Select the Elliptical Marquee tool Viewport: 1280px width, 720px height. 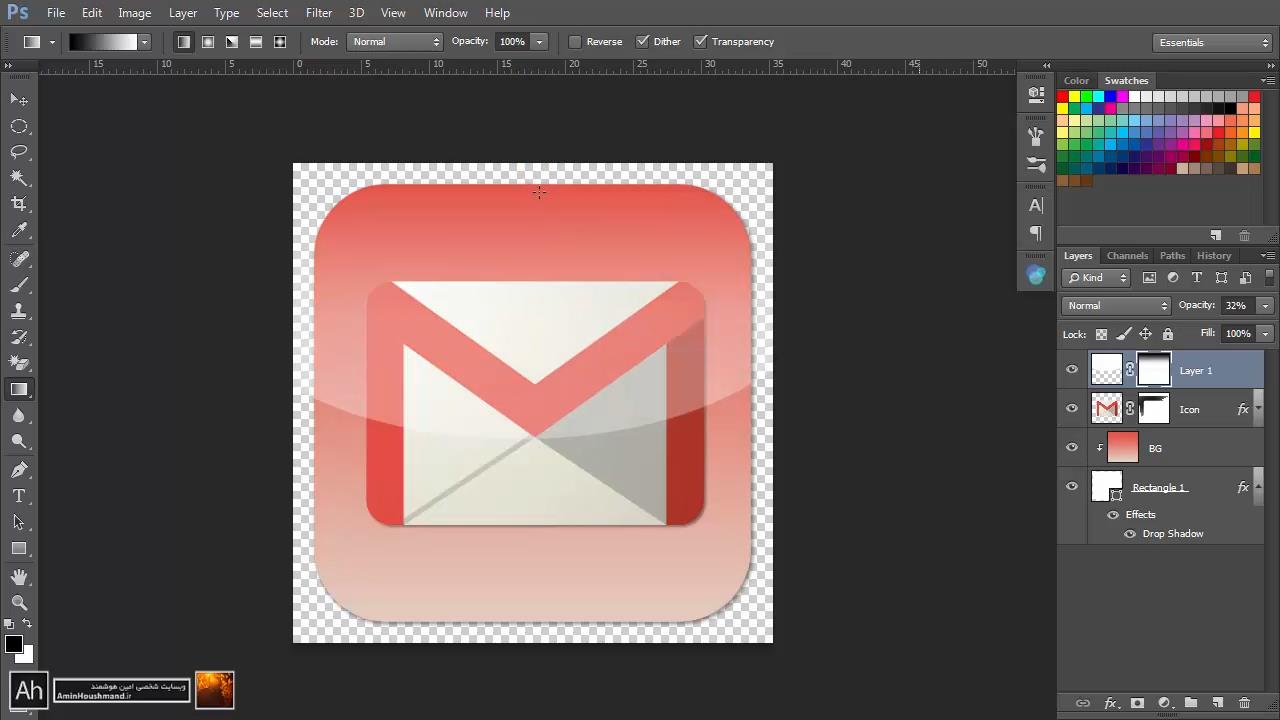point(19,126)
